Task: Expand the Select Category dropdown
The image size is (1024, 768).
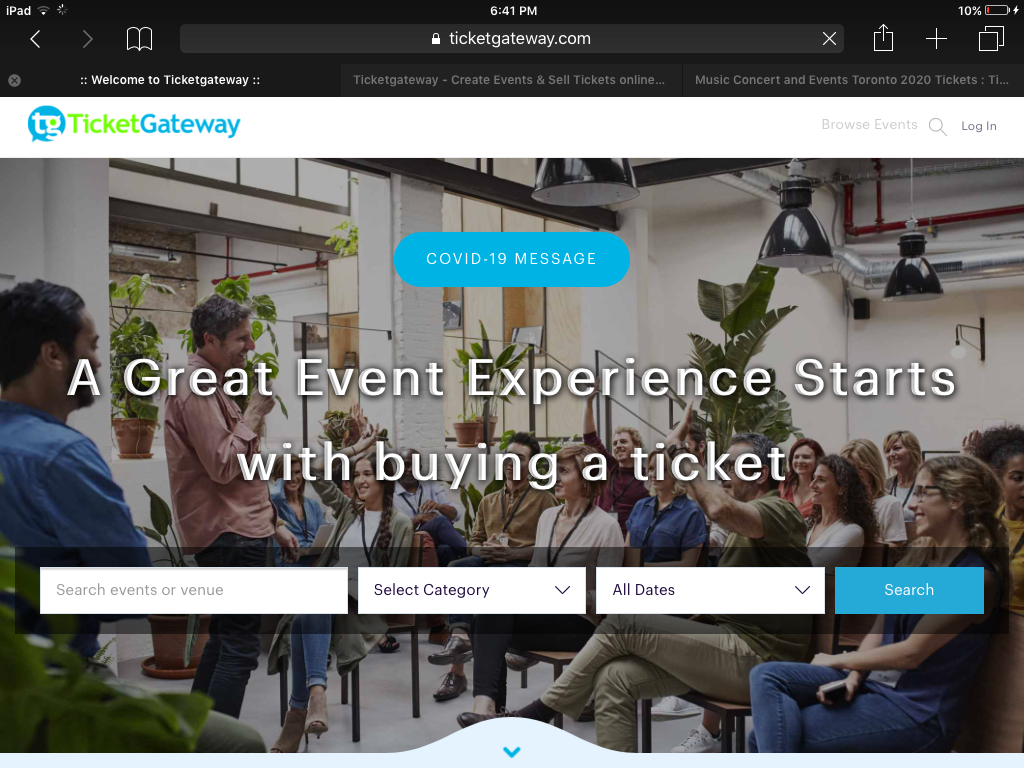Action: click(472, 590)
